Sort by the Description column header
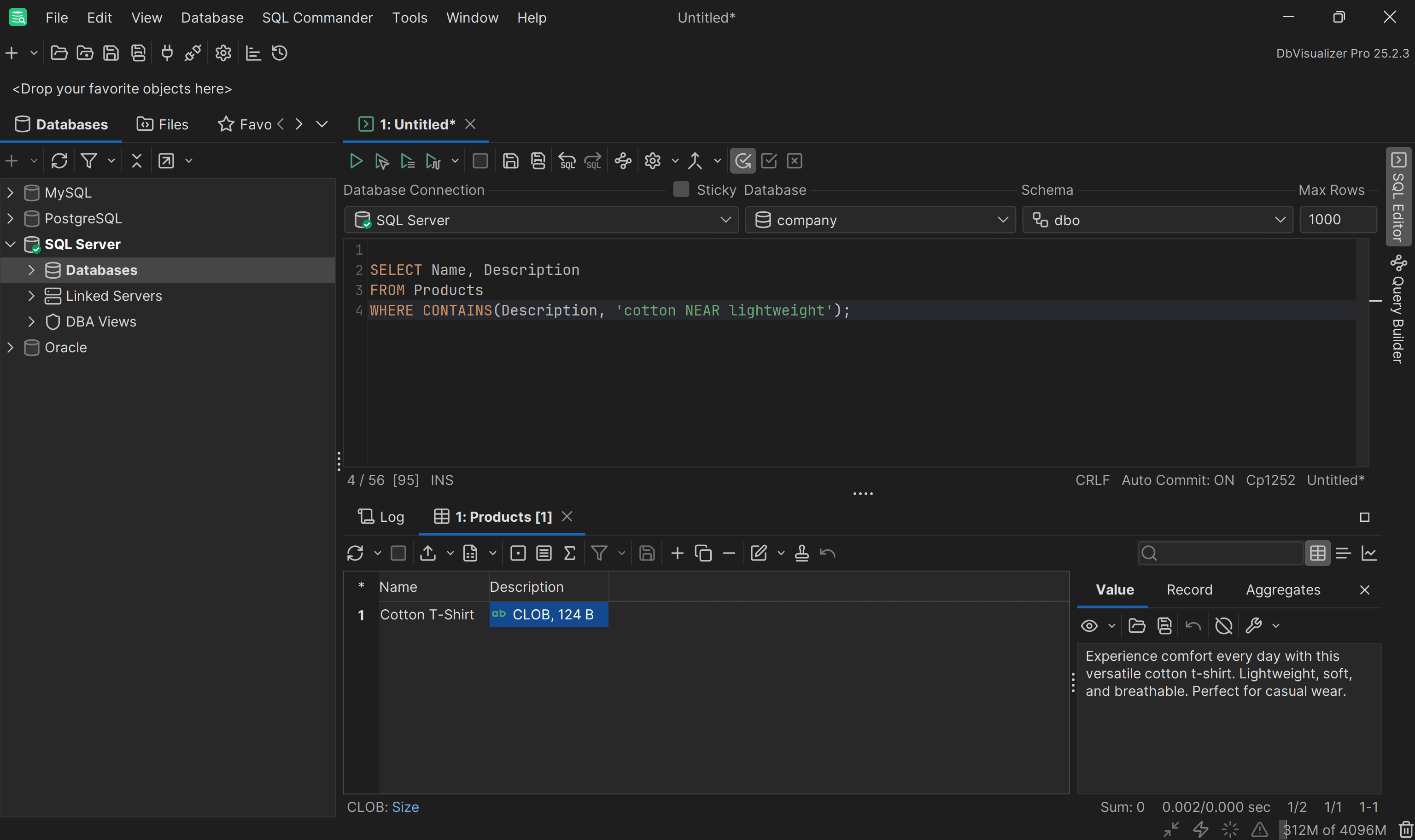1415x840 pixels. coord(549,587)
